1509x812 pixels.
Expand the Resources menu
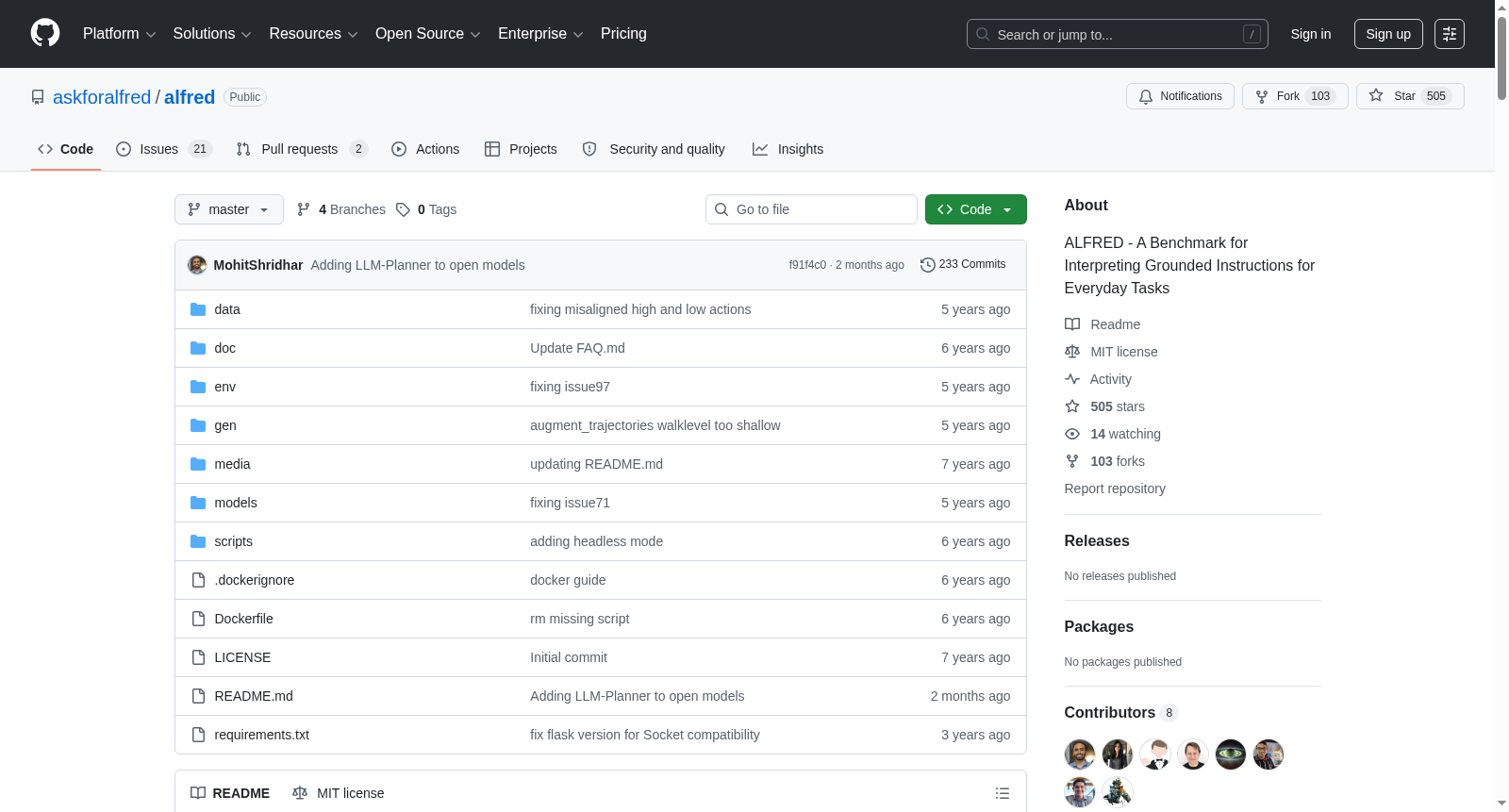coord(313,34)
